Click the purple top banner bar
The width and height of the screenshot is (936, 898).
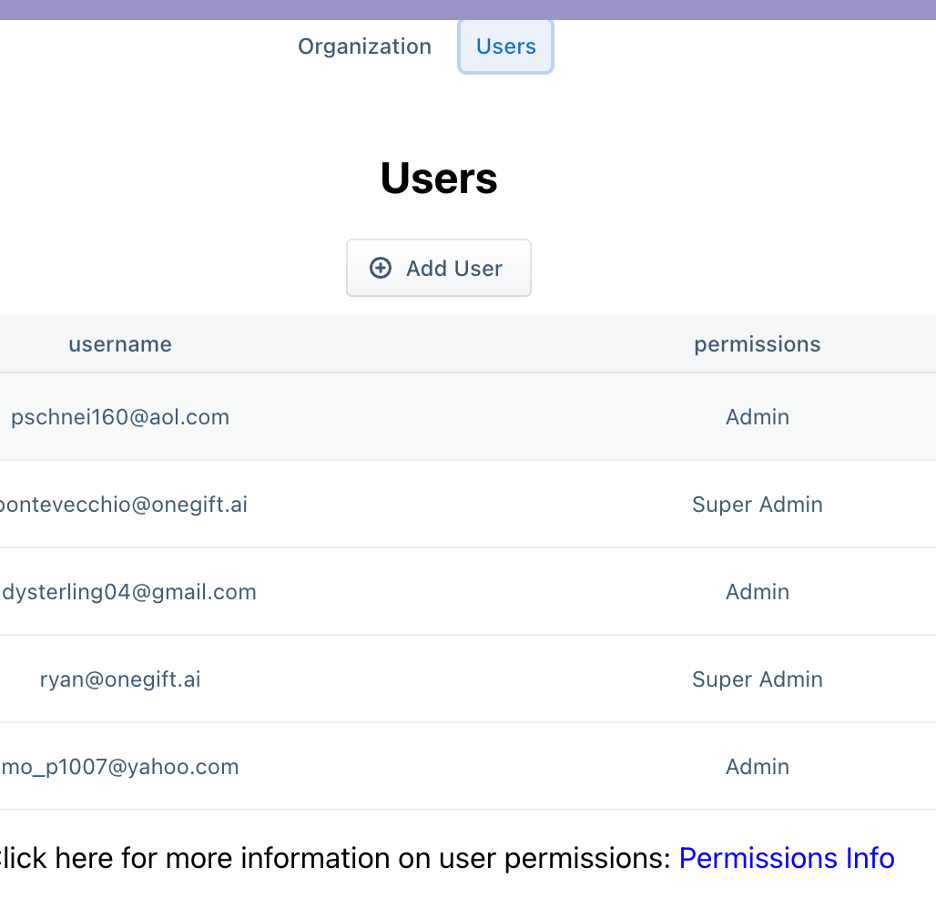(x=468, y=10)
